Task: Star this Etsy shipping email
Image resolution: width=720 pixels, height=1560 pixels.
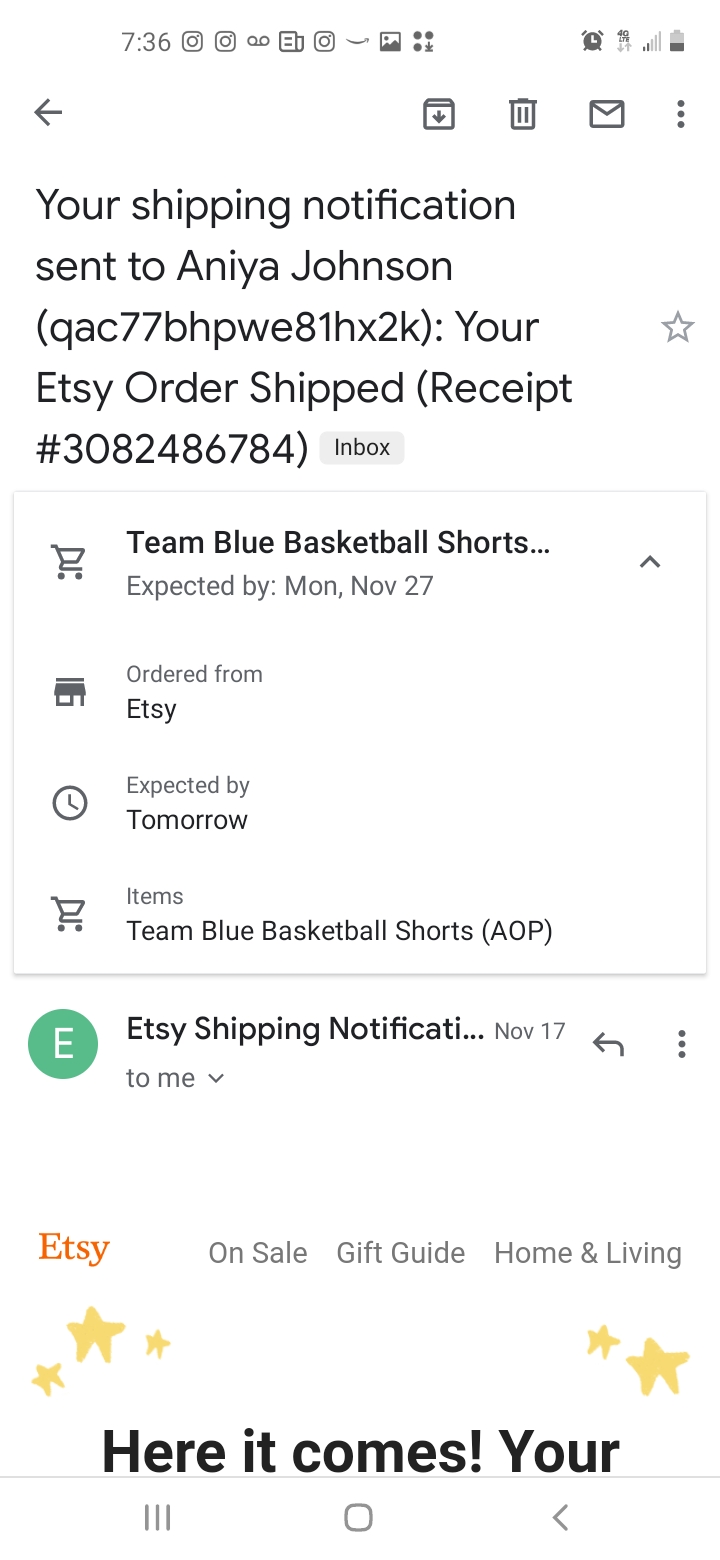Action: tap(677, 328)
